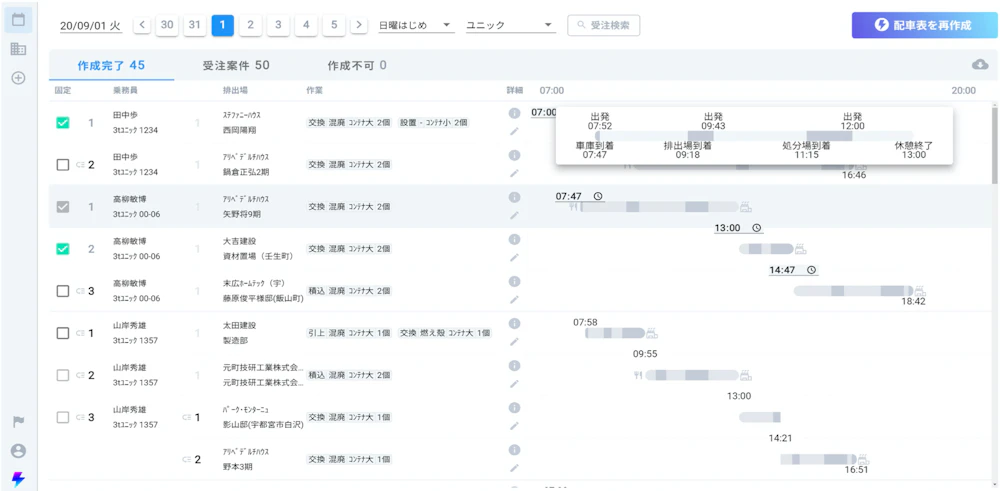Screen dimensions: 1000x491
Task: Select date 5 in the date picker
Action: (x=334, y=26)
